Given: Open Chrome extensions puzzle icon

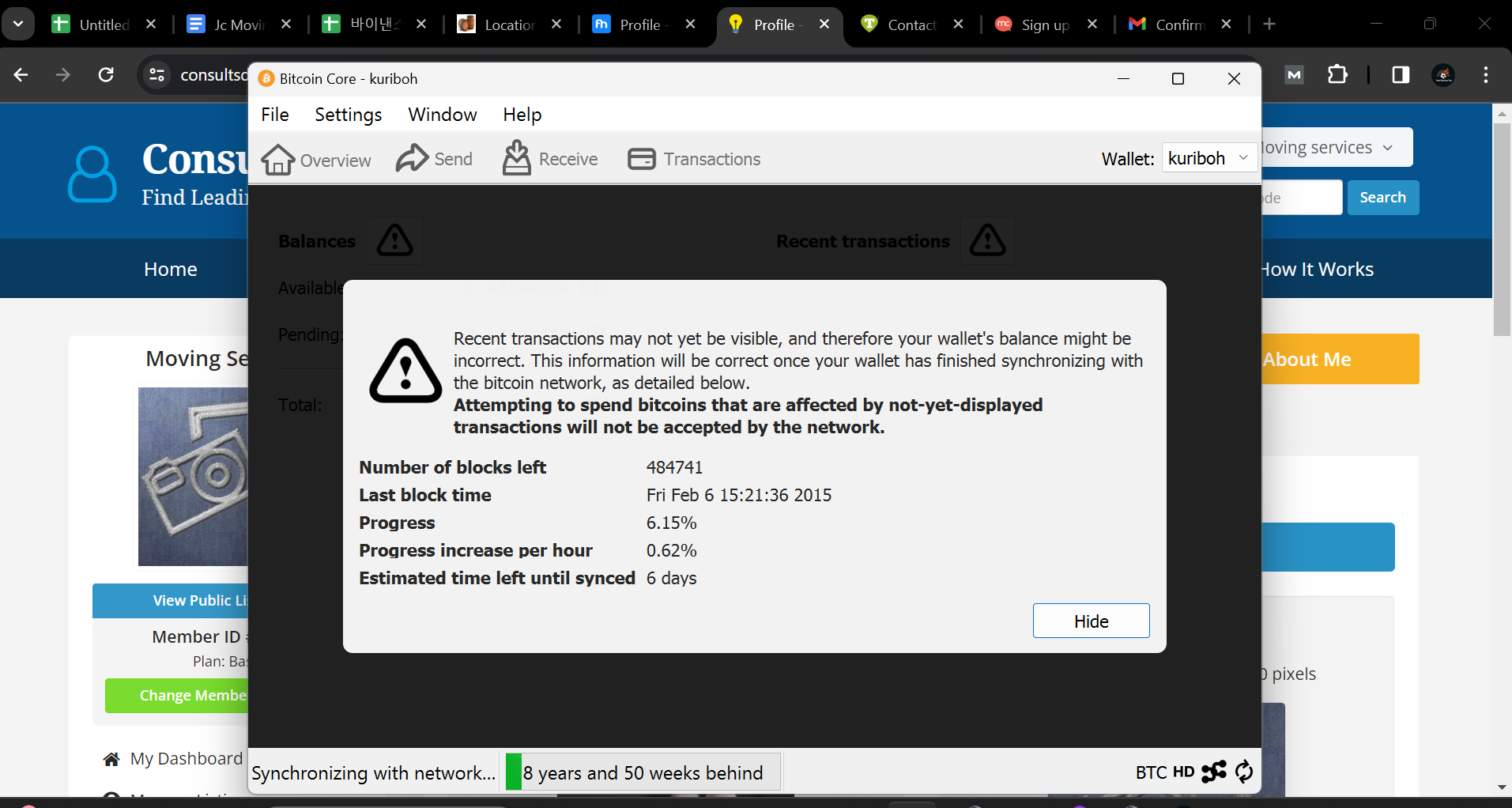Looking at the screenshot, I should [x=1337, y=75].
